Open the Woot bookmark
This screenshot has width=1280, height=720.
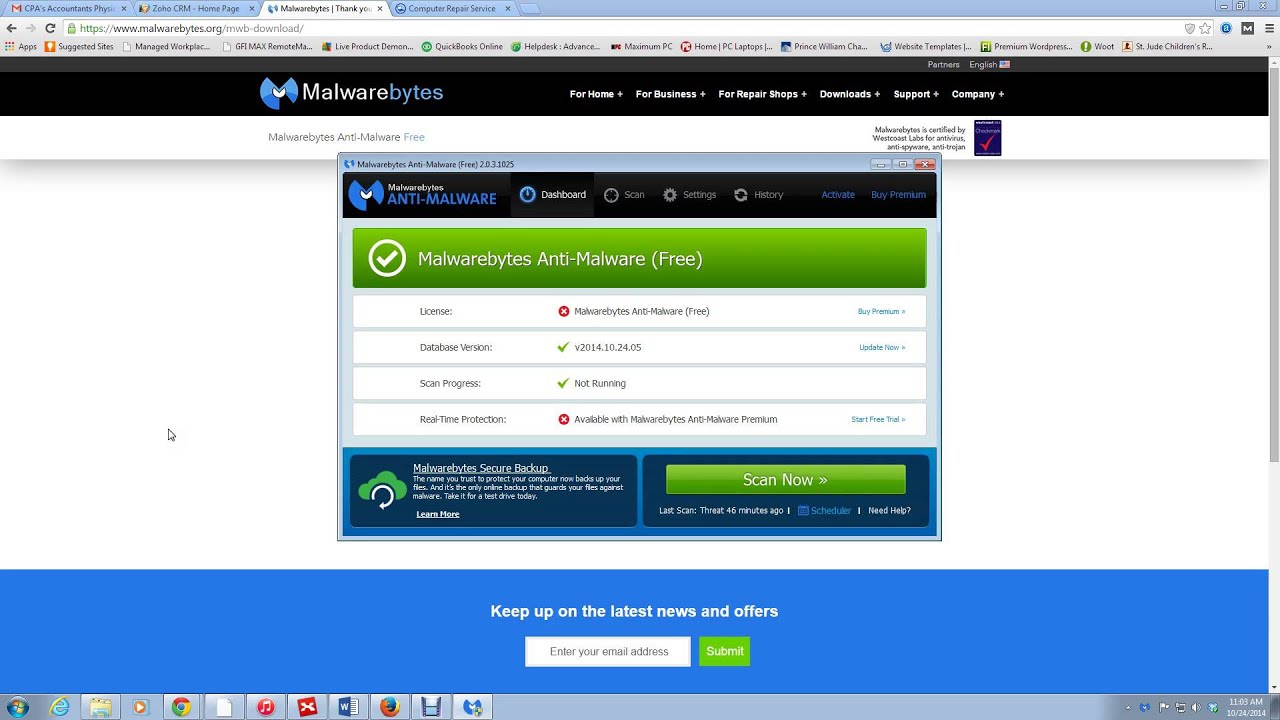(x=1097, y=46)
